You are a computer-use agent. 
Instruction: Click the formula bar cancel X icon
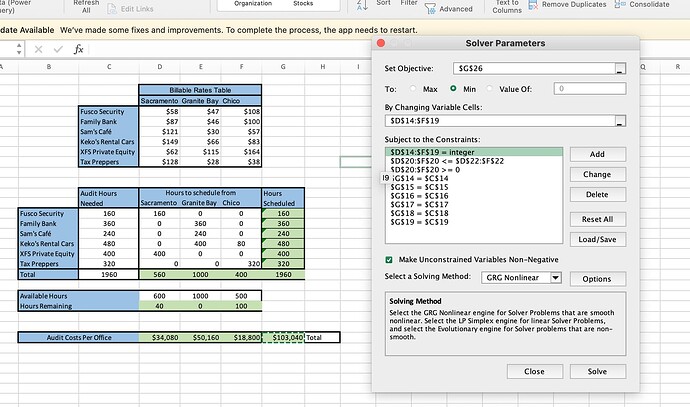[x=38, y=49]
